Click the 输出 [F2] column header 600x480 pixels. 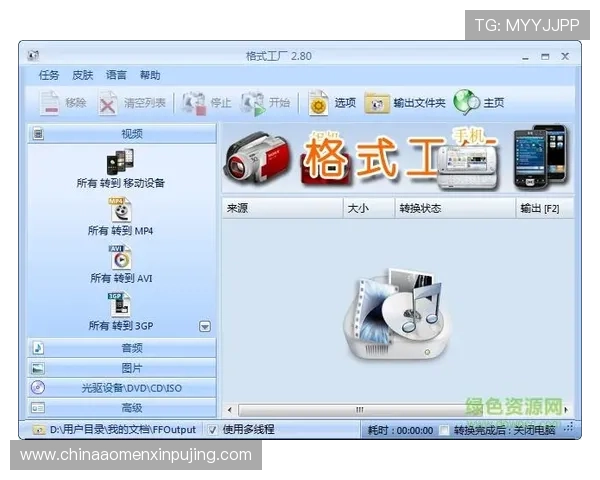point(545,208)
